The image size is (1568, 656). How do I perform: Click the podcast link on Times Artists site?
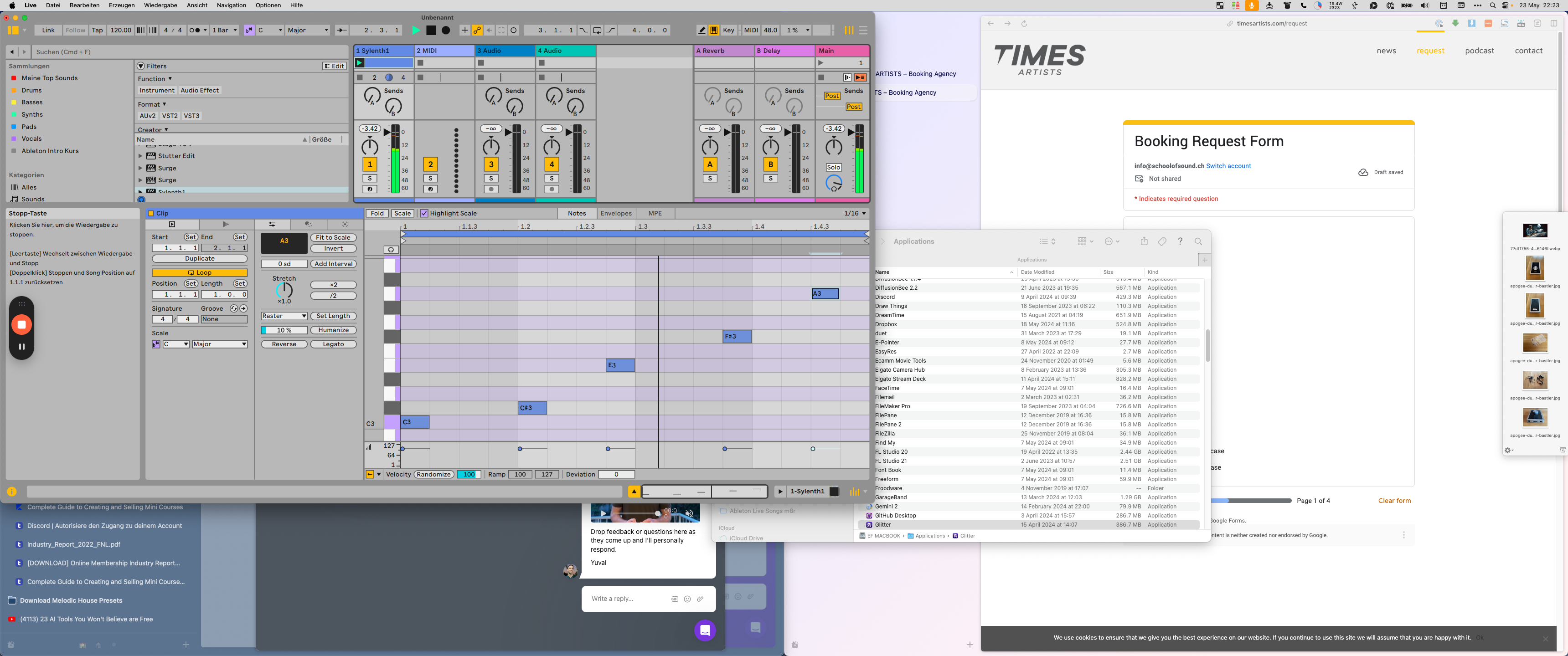click(1479, 51)
